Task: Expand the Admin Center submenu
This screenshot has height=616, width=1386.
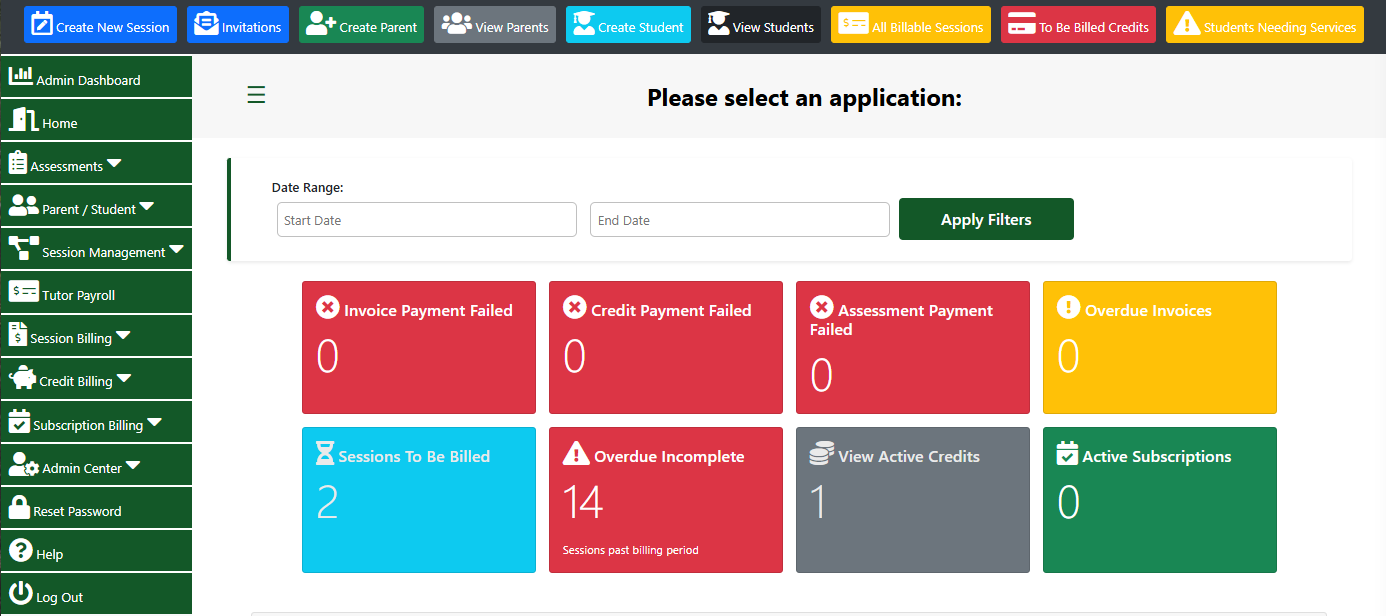Action: 133,465
